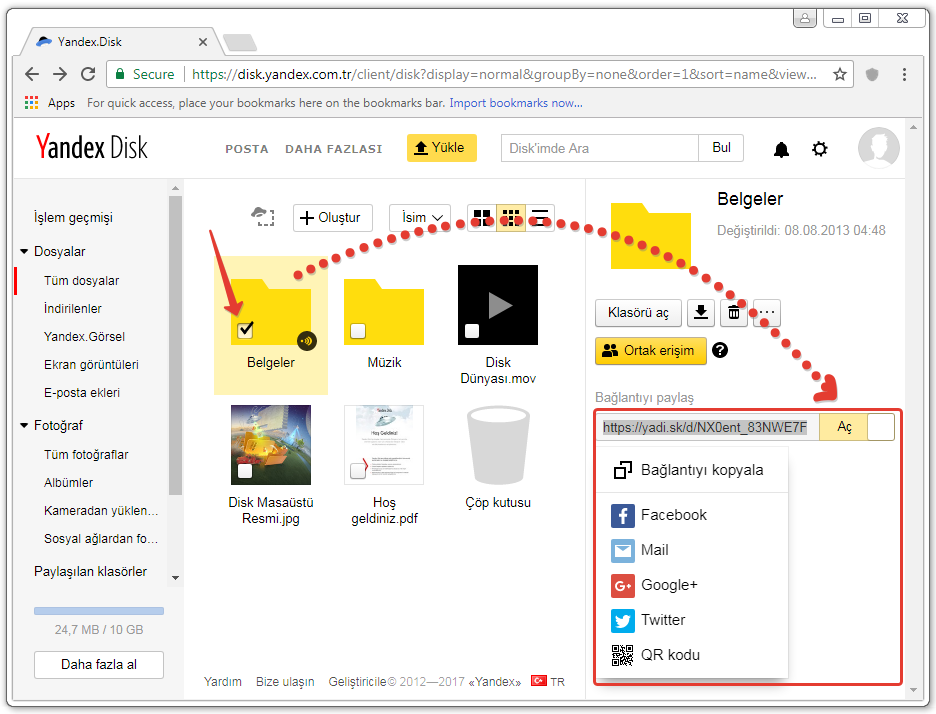The height and width of the screenshot is (714, 936).
Task: Click the download icon for Belgeler
Action: [701, 313]
